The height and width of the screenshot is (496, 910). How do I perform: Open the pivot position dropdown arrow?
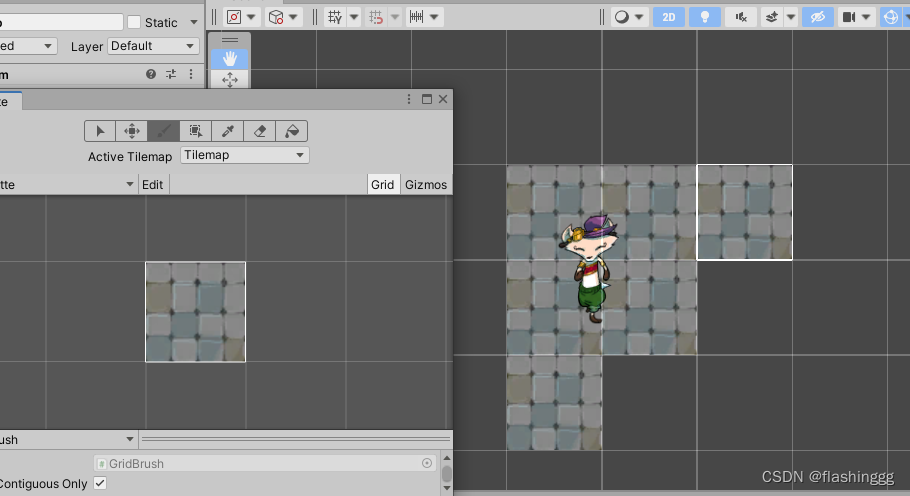pyautogui.click(x=251, y=17)
